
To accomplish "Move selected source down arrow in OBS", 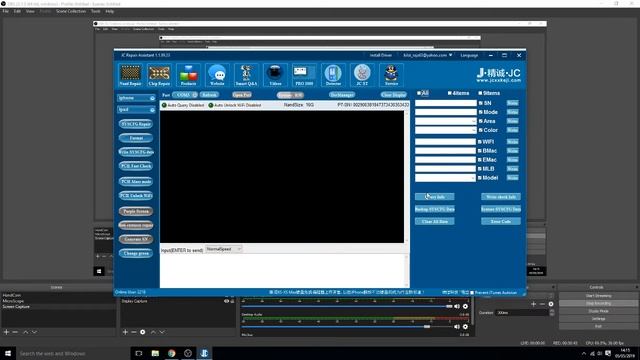I will pyautogui.click(x=162, y=332).
